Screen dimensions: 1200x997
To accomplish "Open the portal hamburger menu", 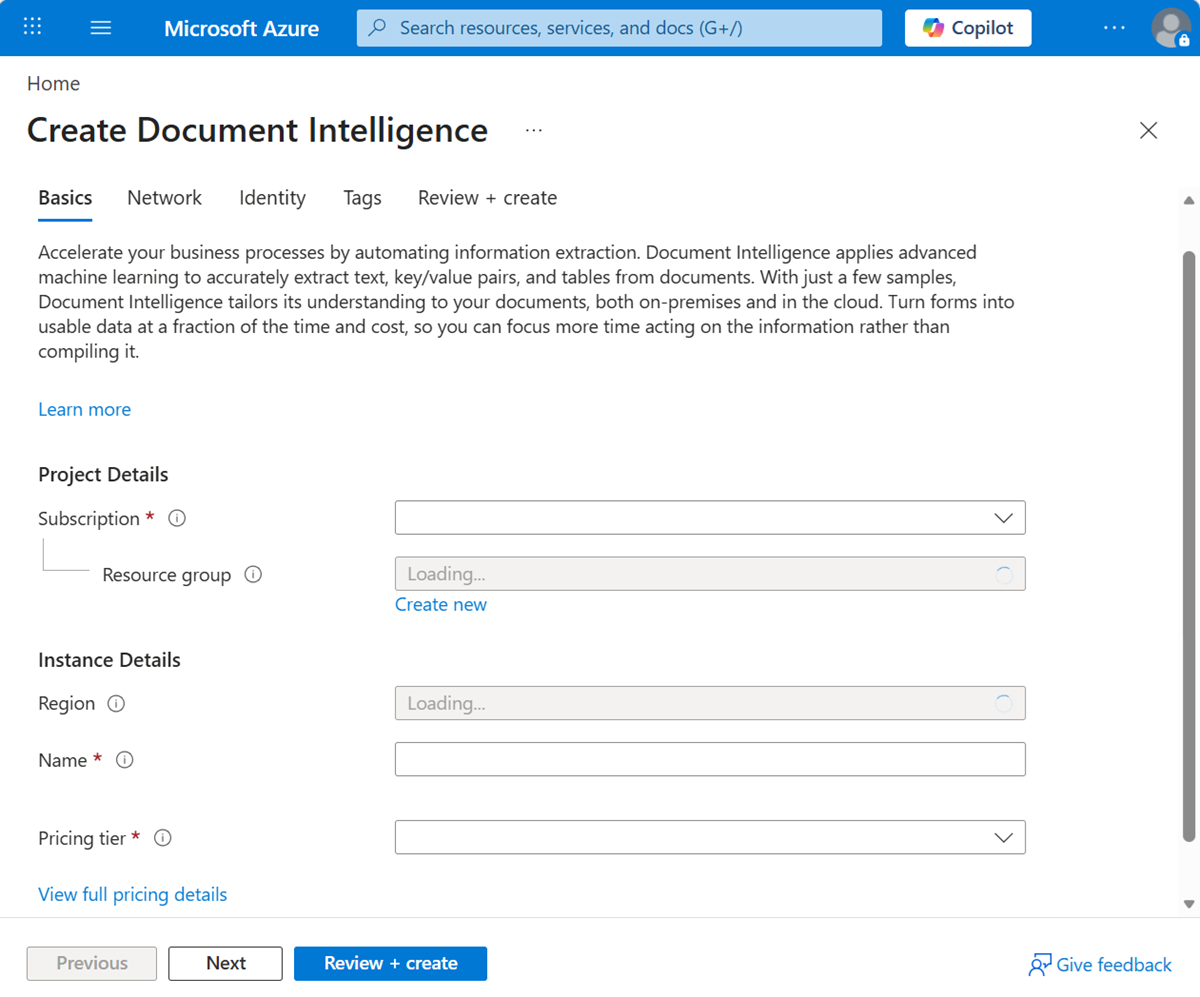I will (101, 27).
